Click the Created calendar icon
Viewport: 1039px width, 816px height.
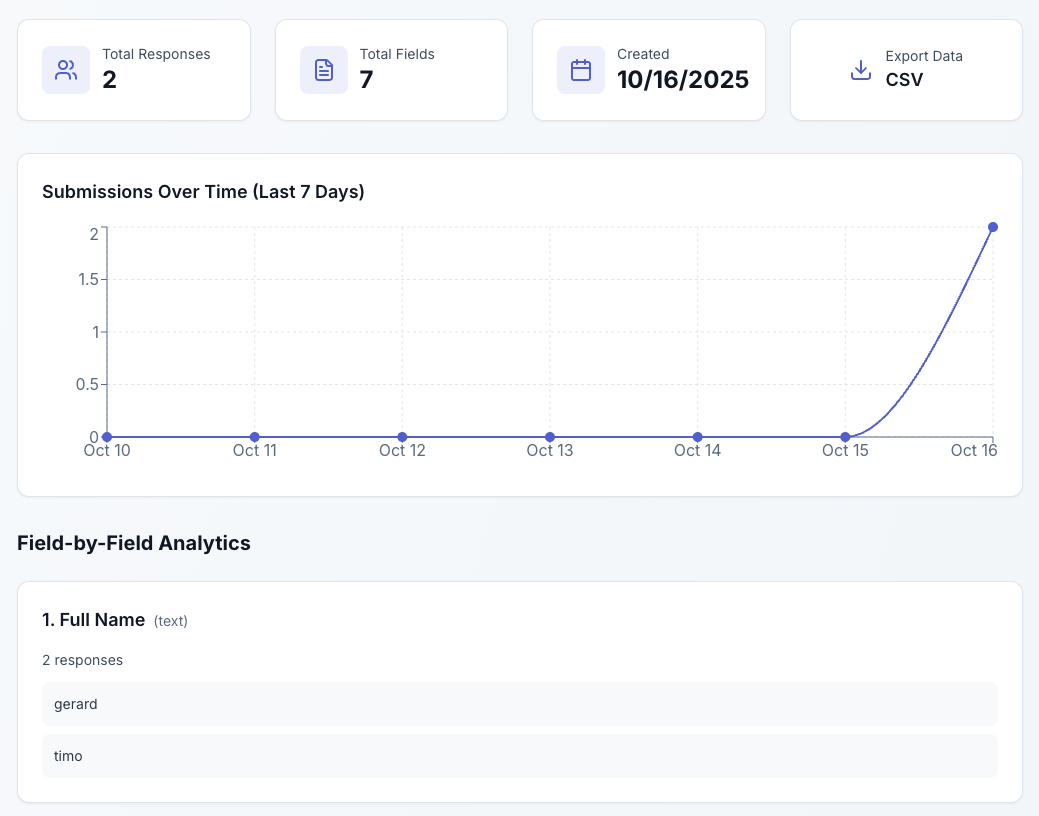point(580,70)
